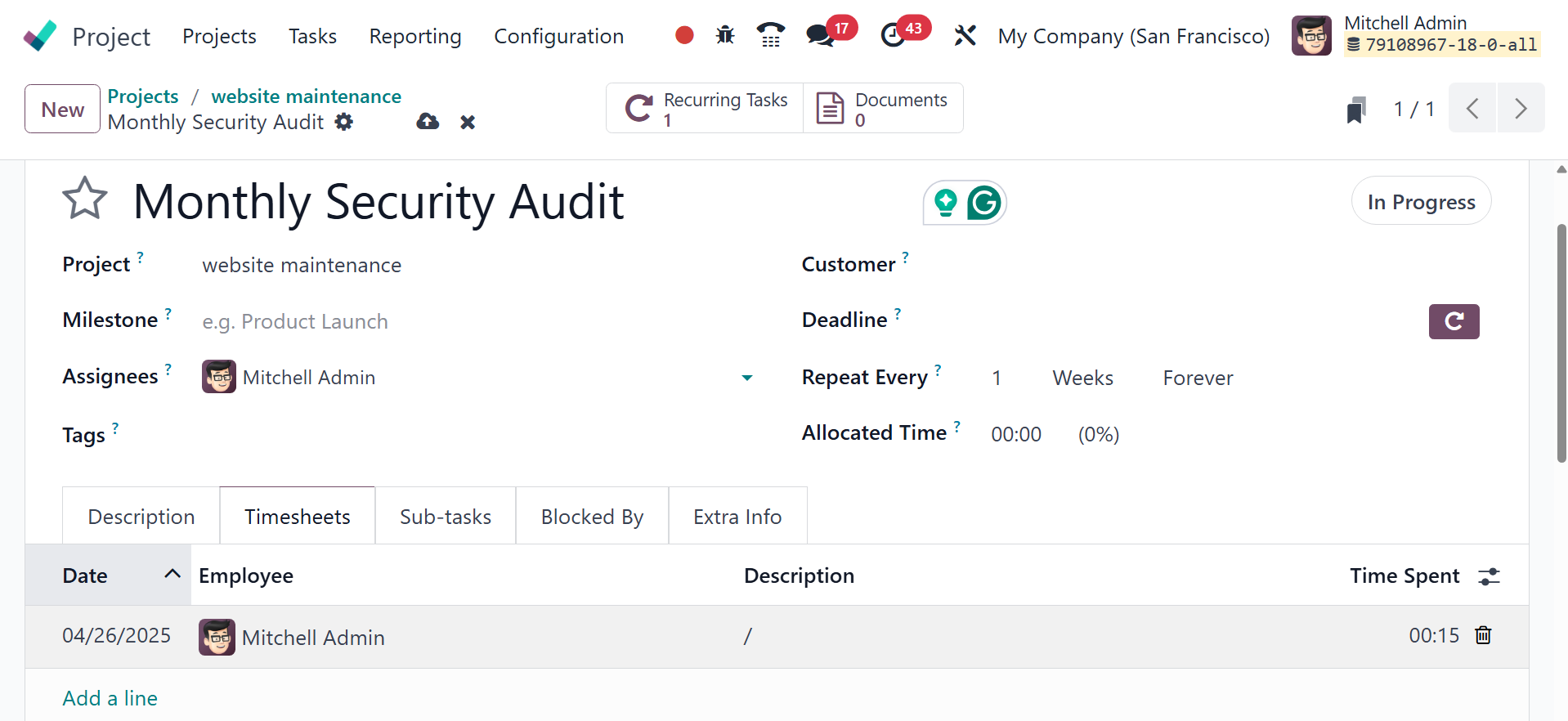Click the red recording indicator icon
The height and width of the screenshot is (721, 1568).
click(x=684, y=35)
